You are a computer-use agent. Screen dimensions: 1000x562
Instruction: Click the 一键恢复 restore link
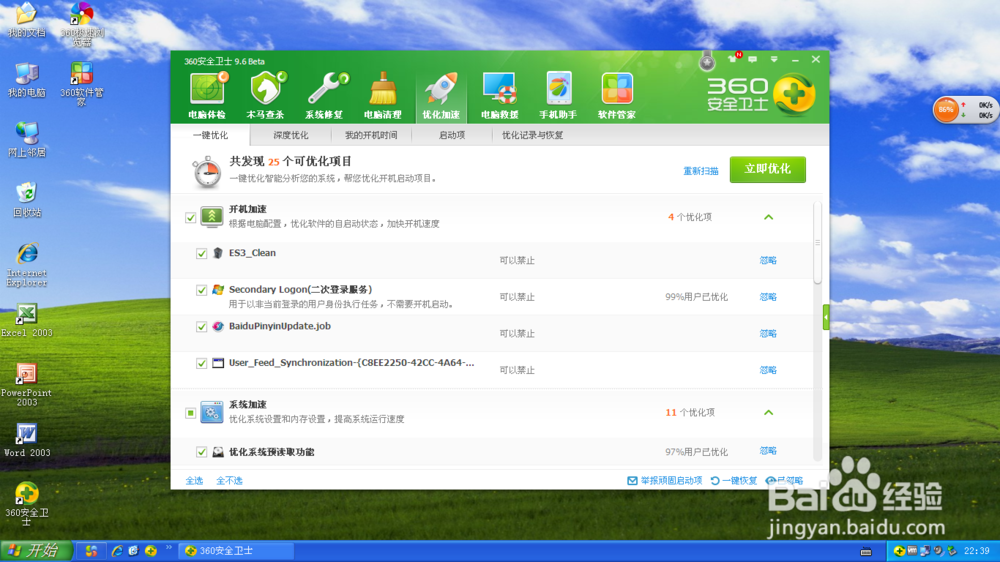coord(734,480)
